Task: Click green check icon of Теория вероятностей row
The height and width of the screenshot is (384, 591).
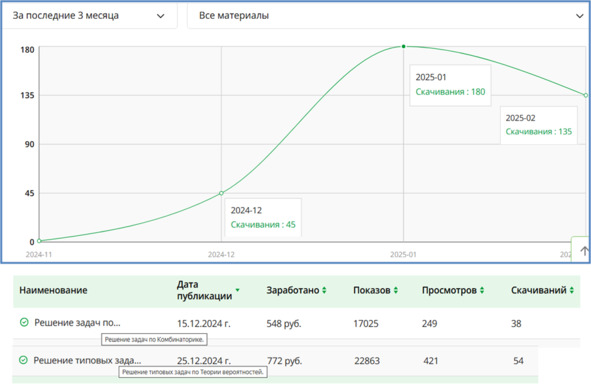Action: click(23, 360)
